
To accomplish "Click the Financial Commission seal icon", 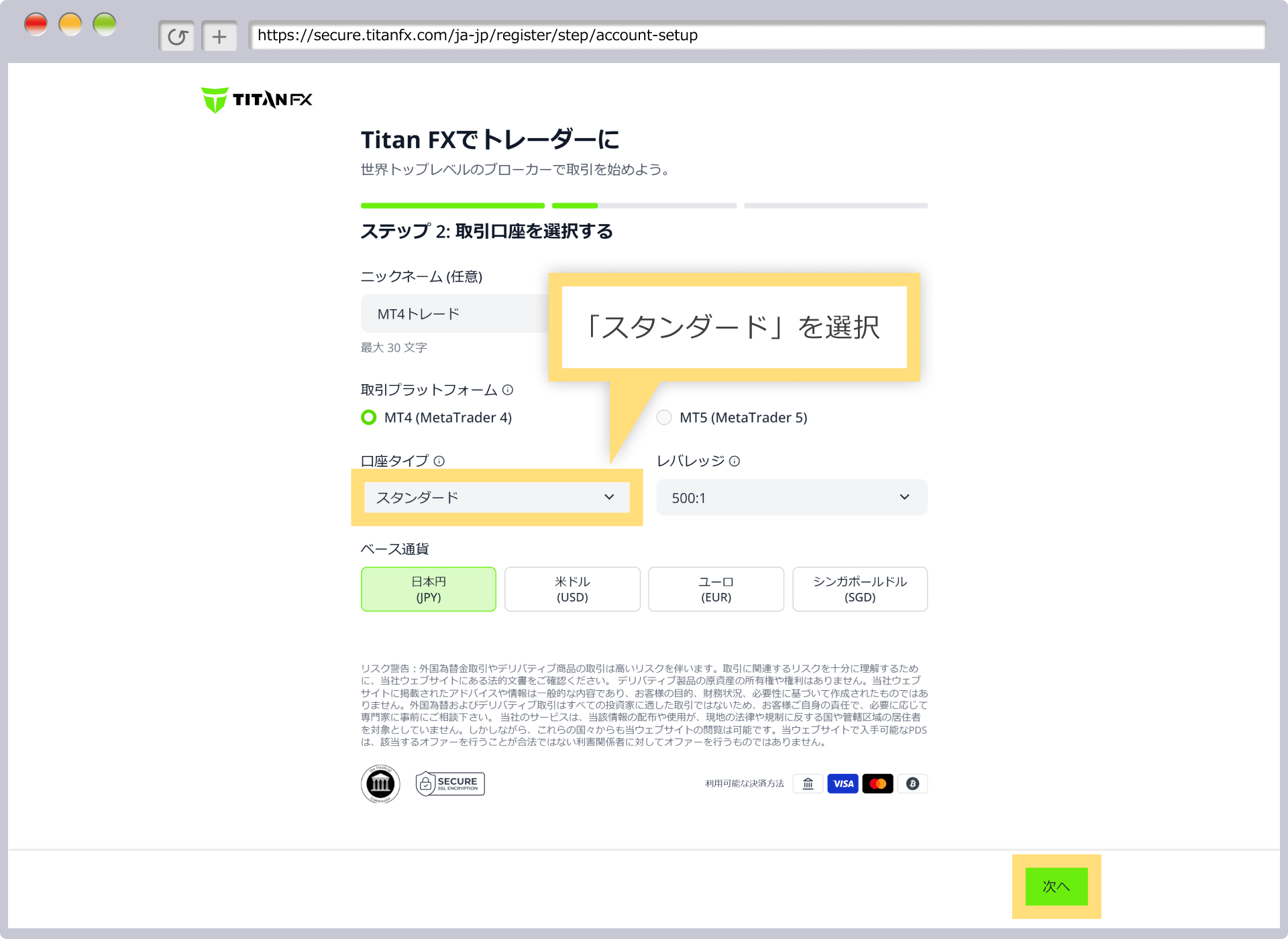I will click(x=380, y=783).
